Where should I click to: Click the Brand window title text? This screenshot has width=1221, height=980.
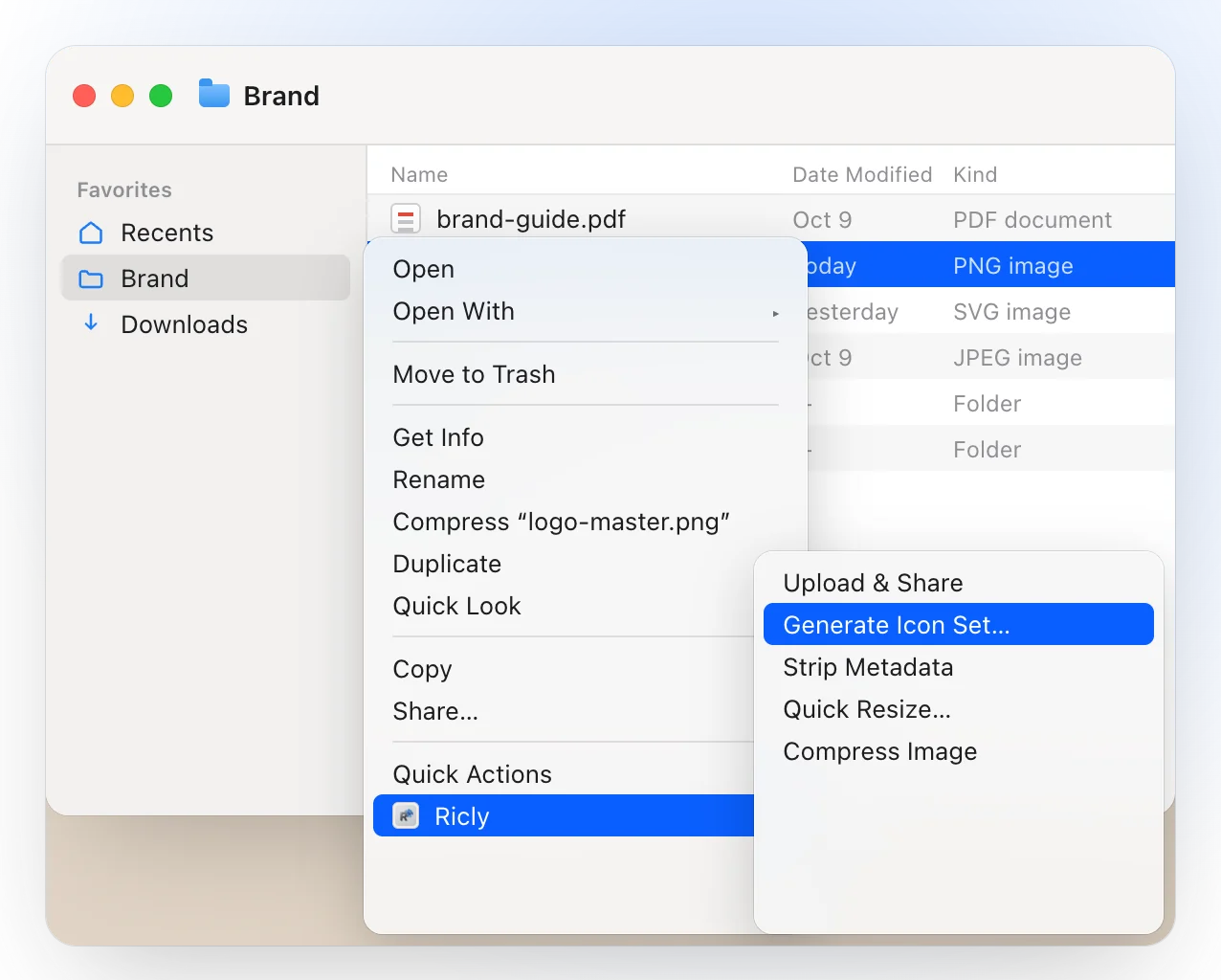(x=281, y=96)
